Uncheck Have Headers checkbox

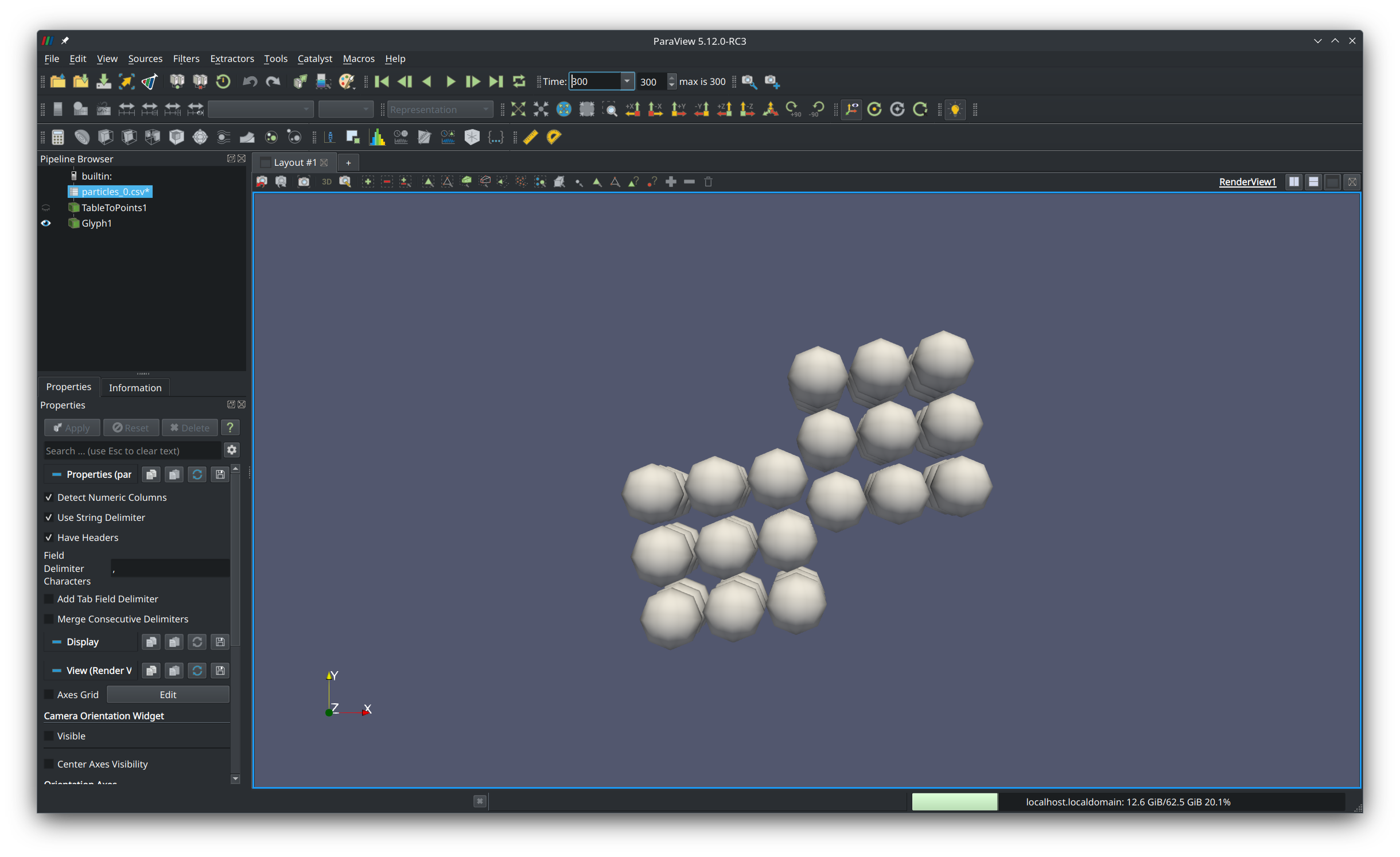(x=49, y=537)
